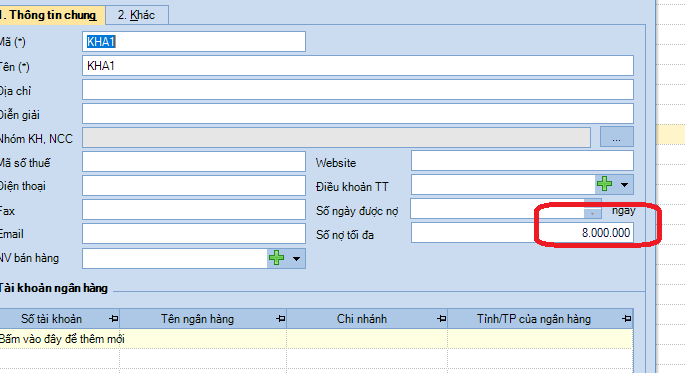
Task: Click the Số ngày được nợ field
Action: 497,209
